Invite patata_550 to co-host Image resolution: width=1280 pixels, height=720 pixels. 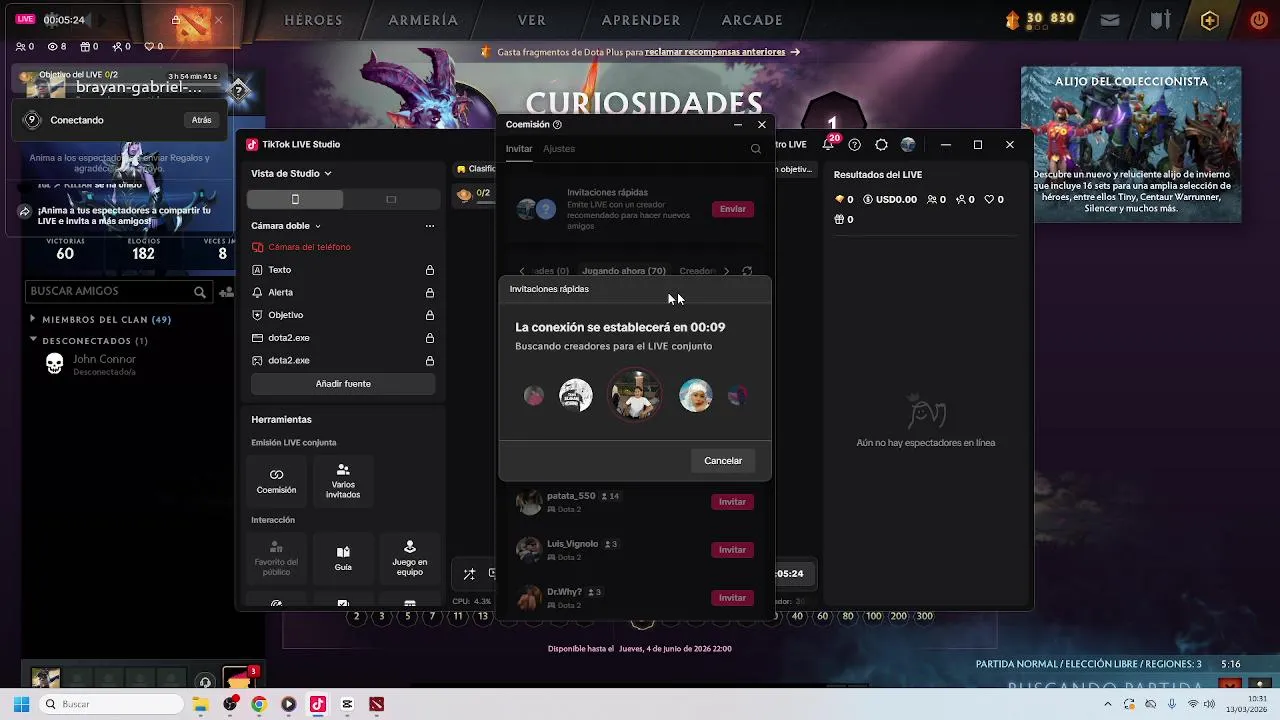[732, 502]
